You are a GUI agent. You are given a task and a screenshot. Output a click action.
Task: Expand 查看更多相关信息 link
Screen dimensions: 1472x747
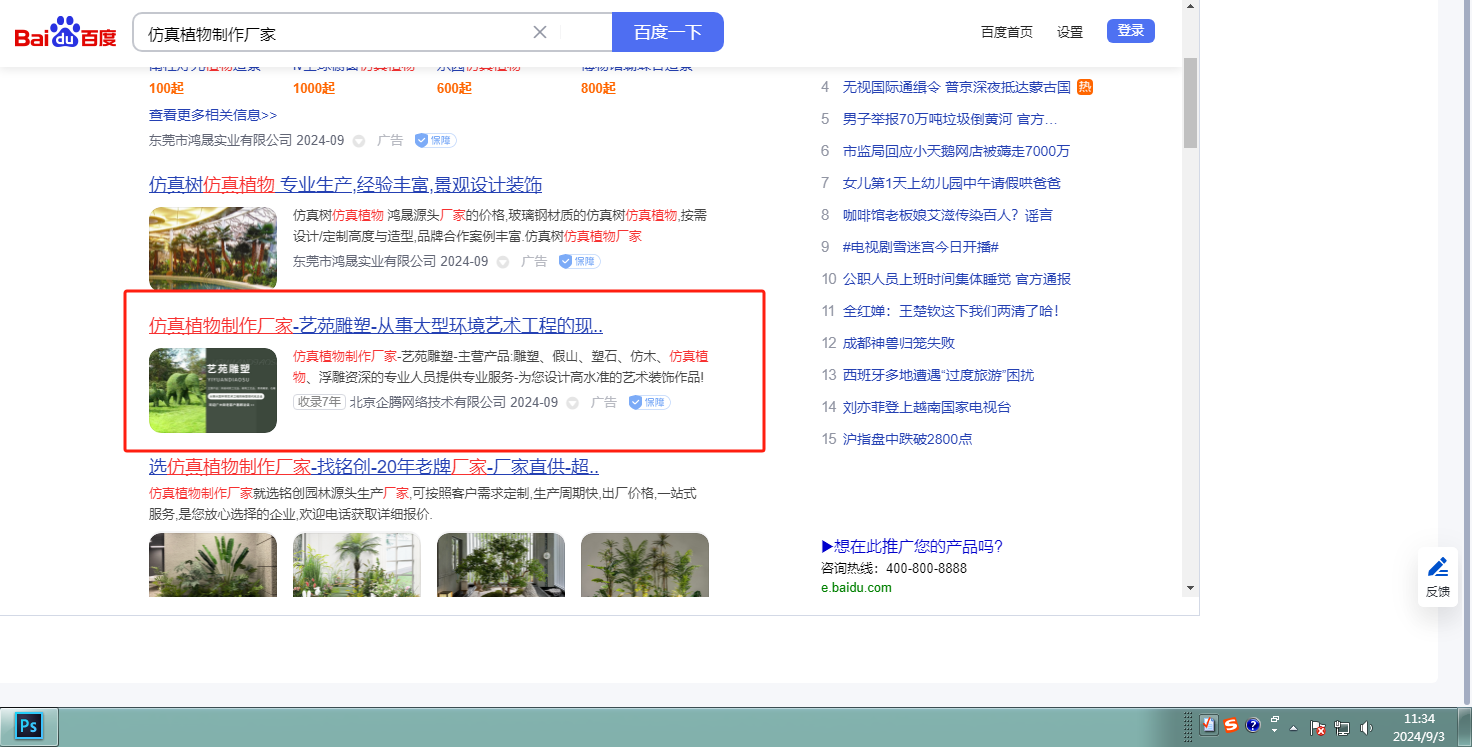click(213, 115)
